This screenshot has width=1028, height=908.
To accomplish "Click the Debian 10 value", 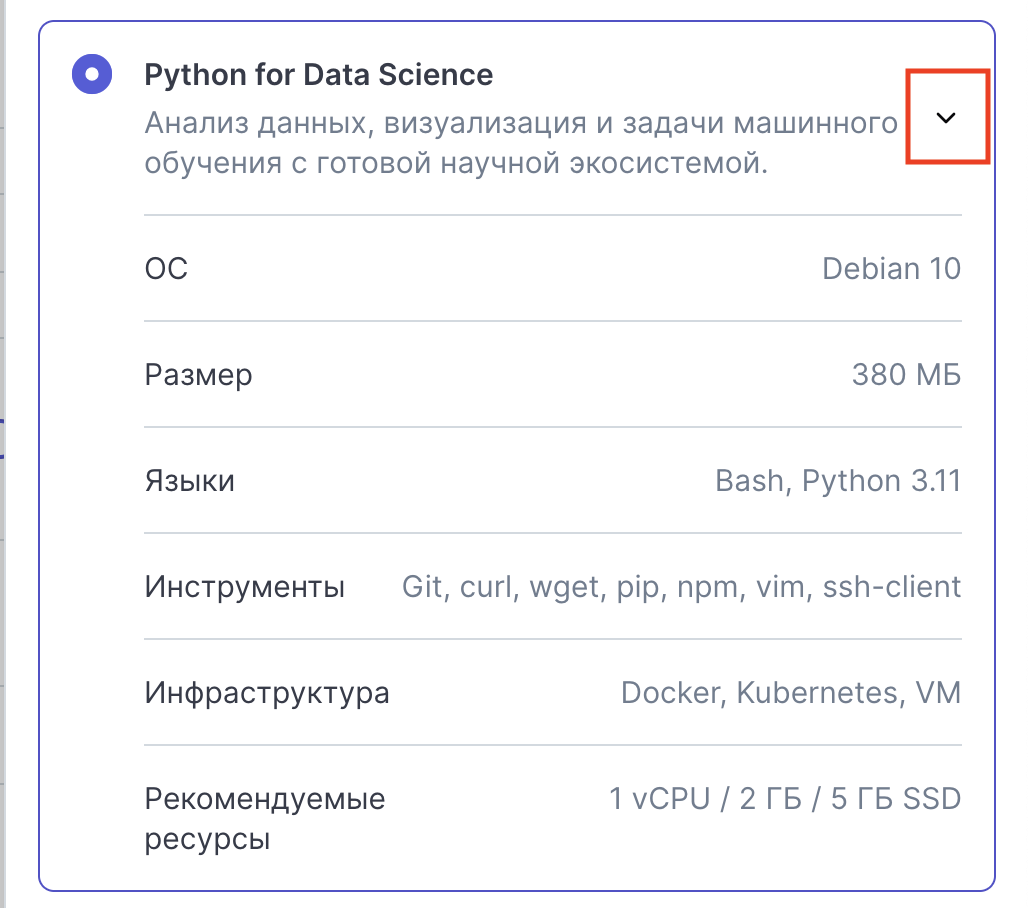I will coord(890,268).
